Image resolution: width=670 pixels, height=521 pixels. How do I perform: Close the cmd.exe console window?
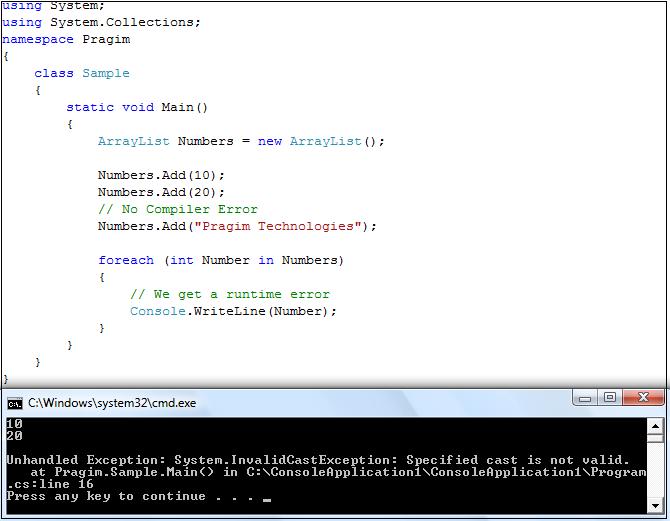point(643,398)
